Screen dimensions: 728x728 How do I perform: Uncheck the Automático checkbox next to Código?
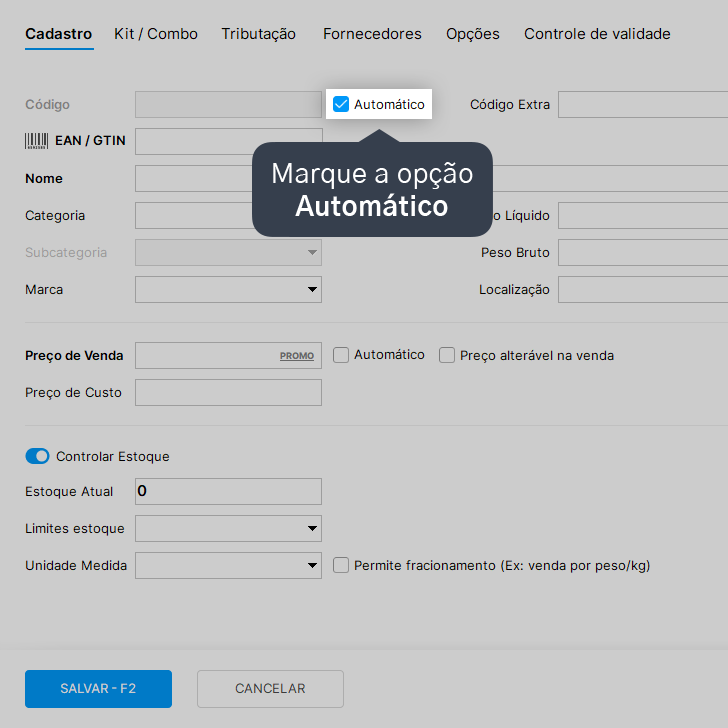(x=341, y=104)
